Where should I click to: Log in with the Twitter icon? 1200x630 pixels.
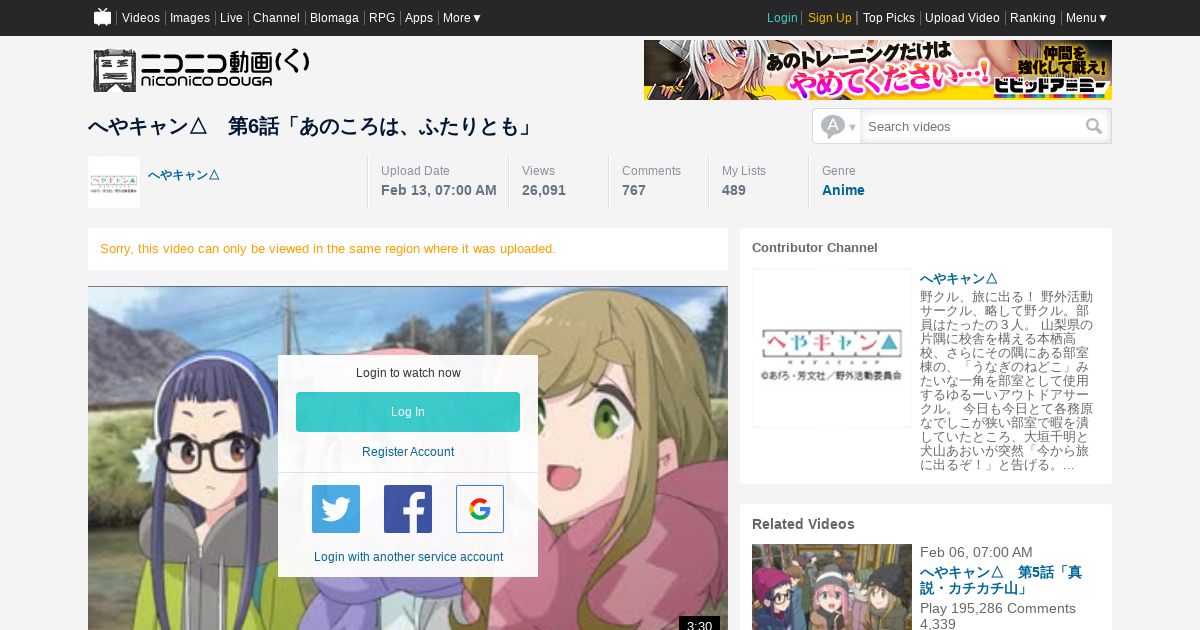pos(336,509)
